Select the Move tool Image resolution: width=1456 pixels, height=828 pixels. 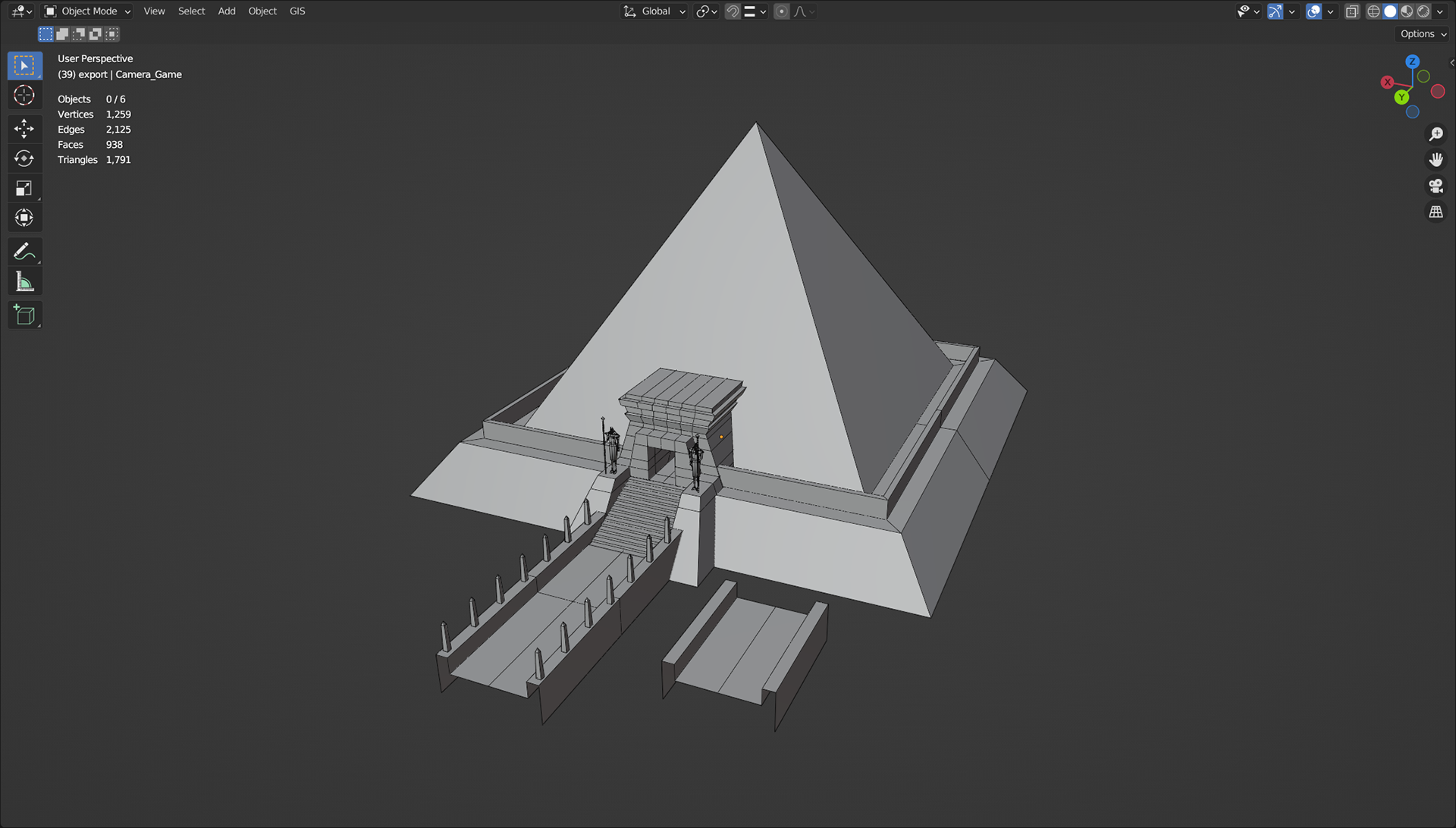point(24,128)
